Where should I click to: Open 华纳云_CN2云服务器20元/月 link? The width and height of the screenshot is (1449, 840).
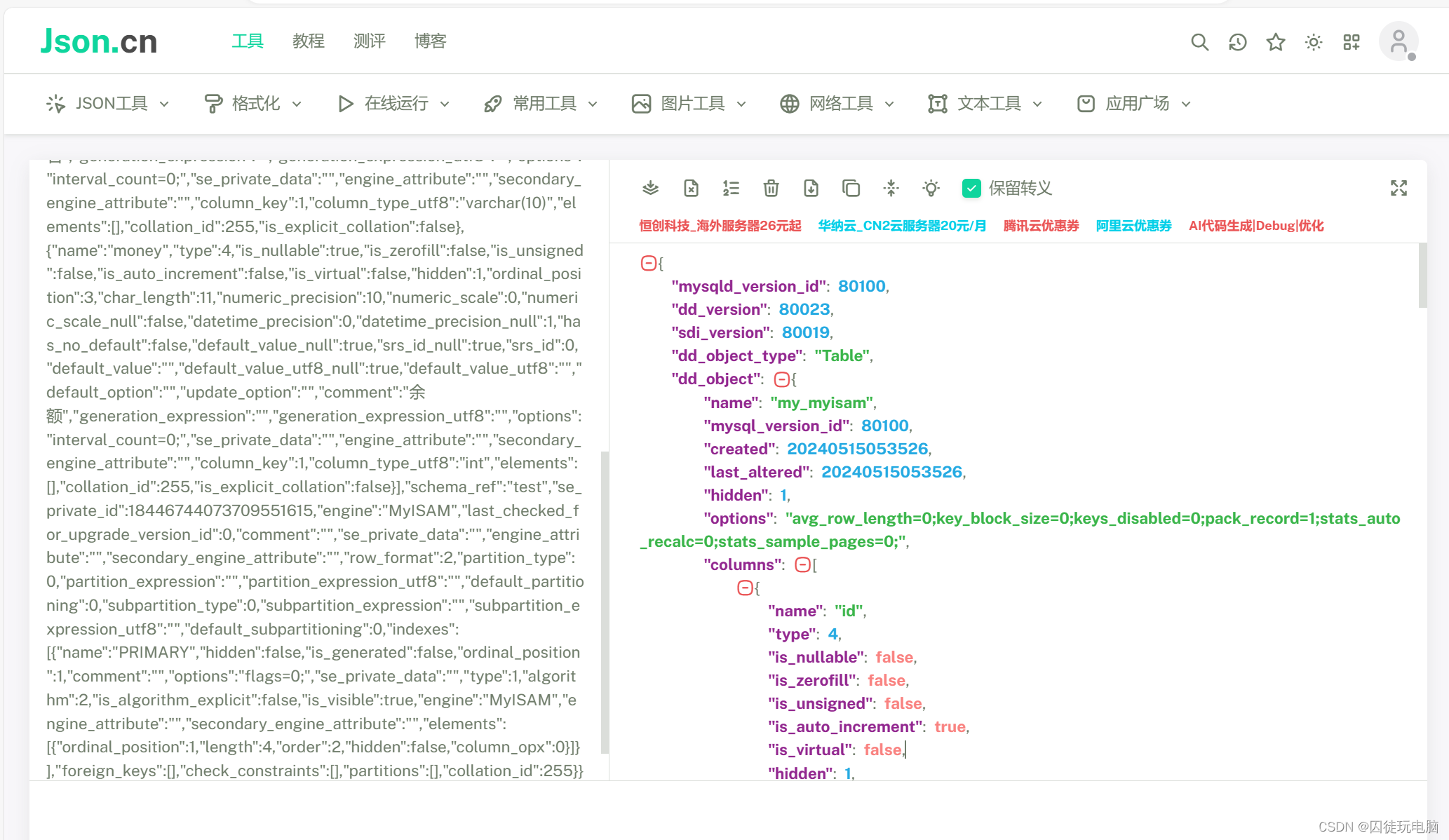click(x=902, y=226)
